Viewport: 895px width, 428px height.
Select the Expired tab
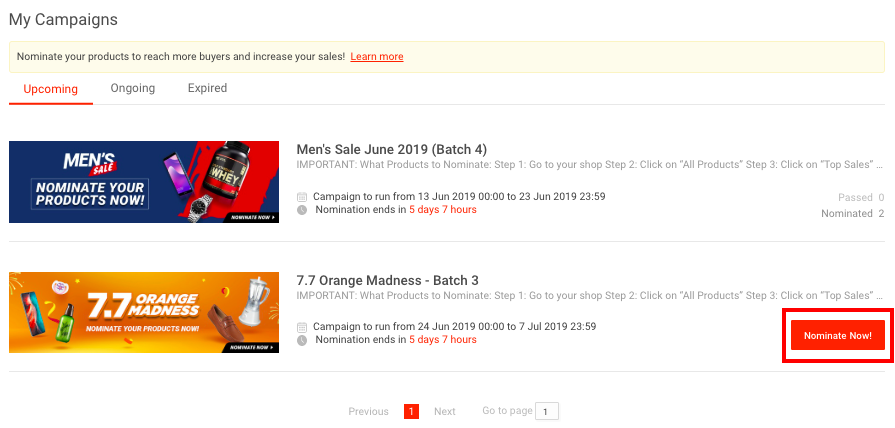click(x=207, y=88)
